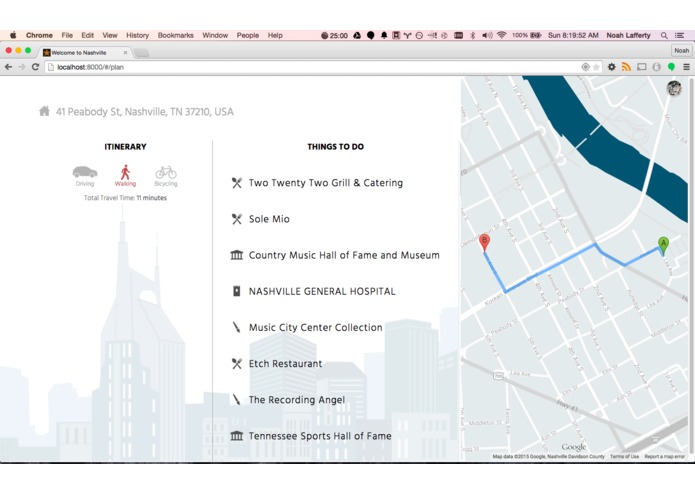This screenshot has height=494, width=695.
Task: Open the Bookmarks menu
Action: 176,35
